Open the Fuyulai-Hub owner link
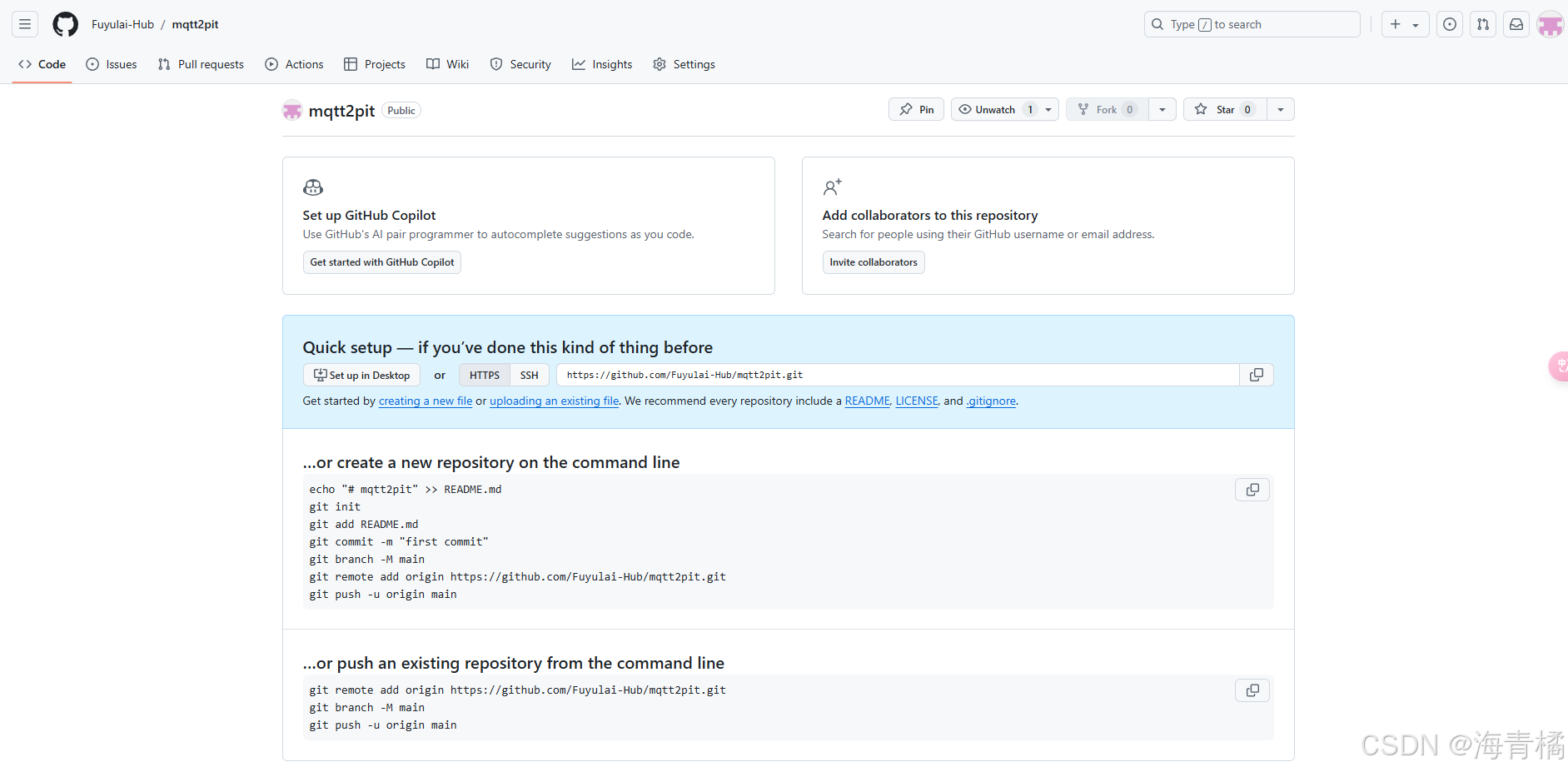Viewport: 1568px width, 772px height. (x=122, y=24)
